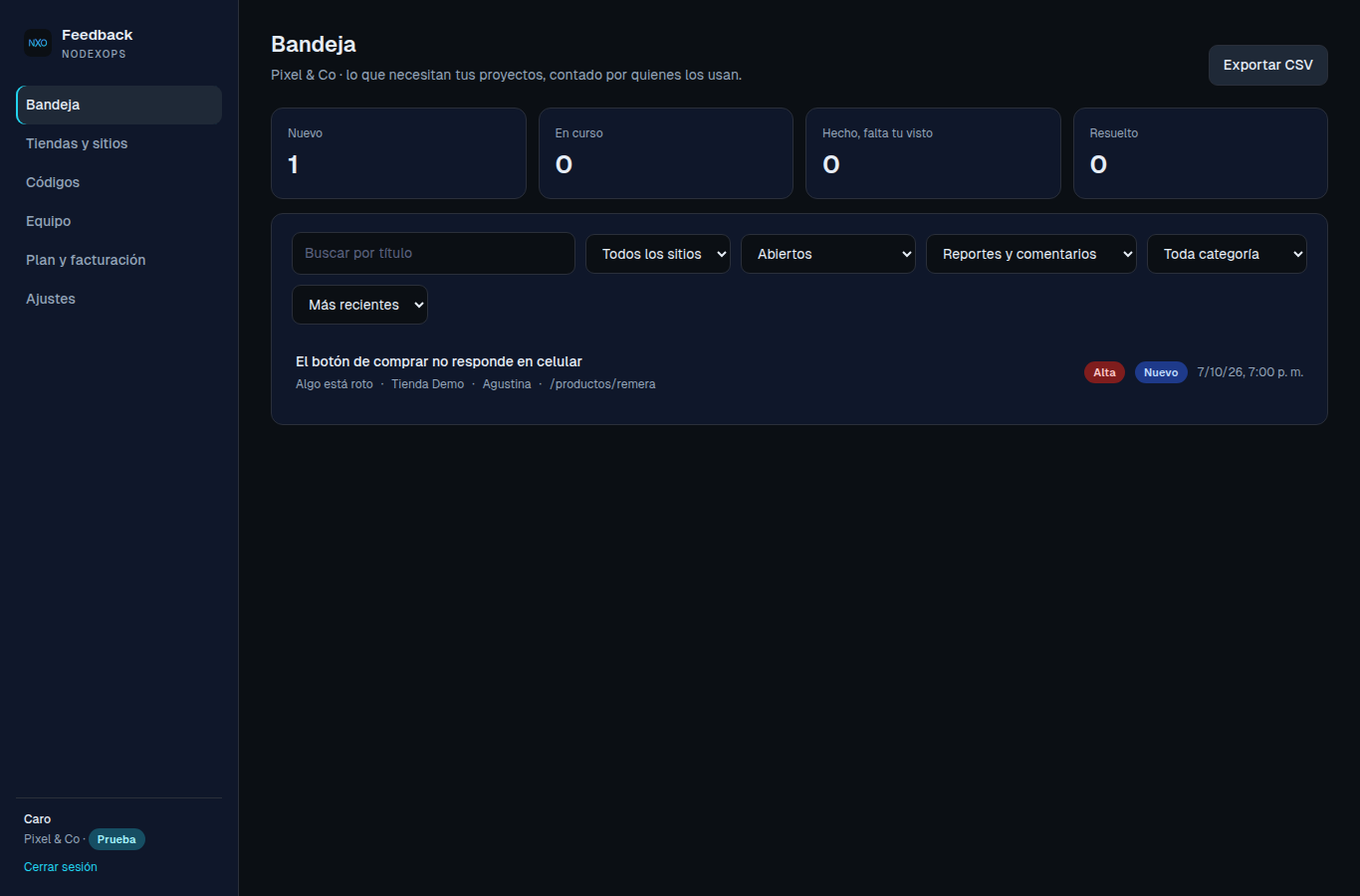Click the Cerrar sesión link
Viewport: 1360px width, 896px height.
pos(61,867)
